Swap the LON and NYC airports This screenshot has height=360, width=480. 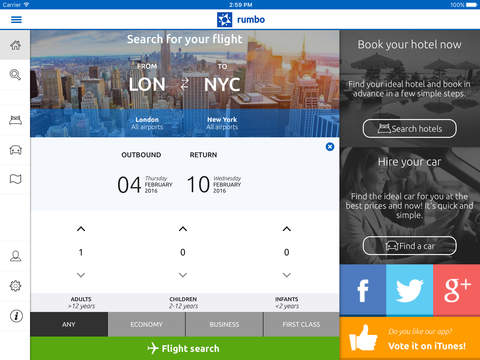(x=185, y=84)
